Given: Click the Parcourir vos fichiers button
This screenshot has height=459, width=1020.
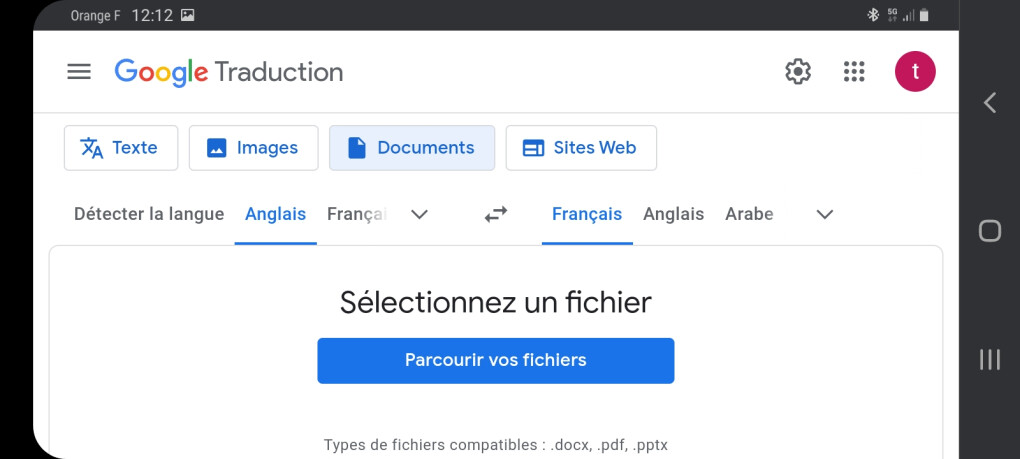Looking at the screenshot, I should pos(495,360).
